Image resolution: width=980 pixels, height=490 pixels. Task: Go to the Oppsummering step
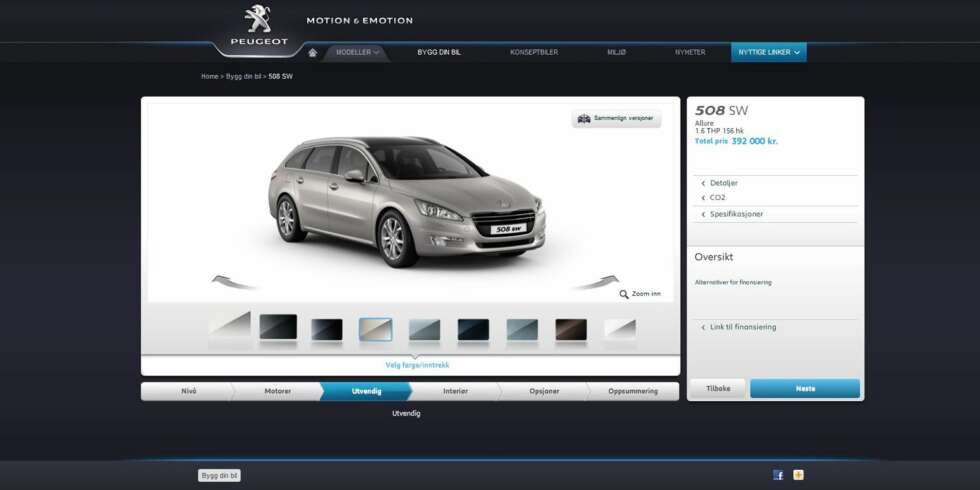(632, 391)
